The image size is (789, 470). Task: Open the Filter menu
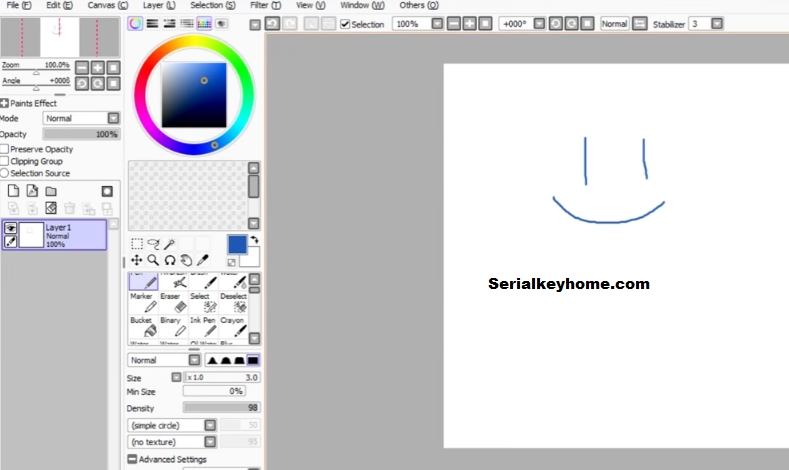[x=266, y=5]
